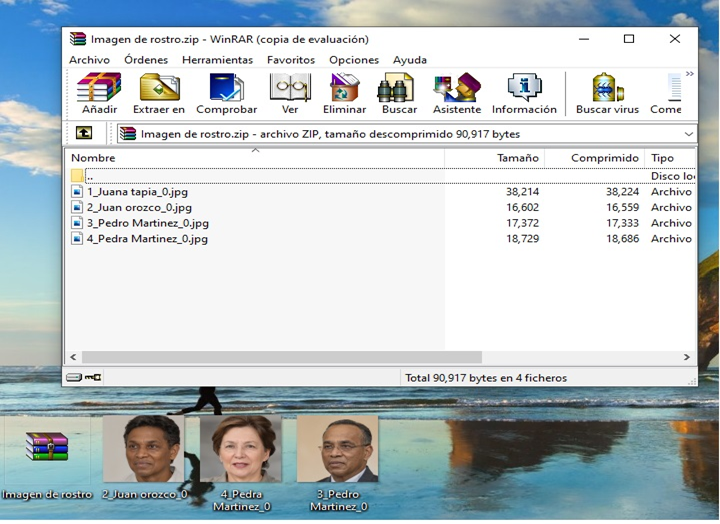Expand the archive path dropdown
This screenshot has width=720, height=524.
(x=688, y=134)
